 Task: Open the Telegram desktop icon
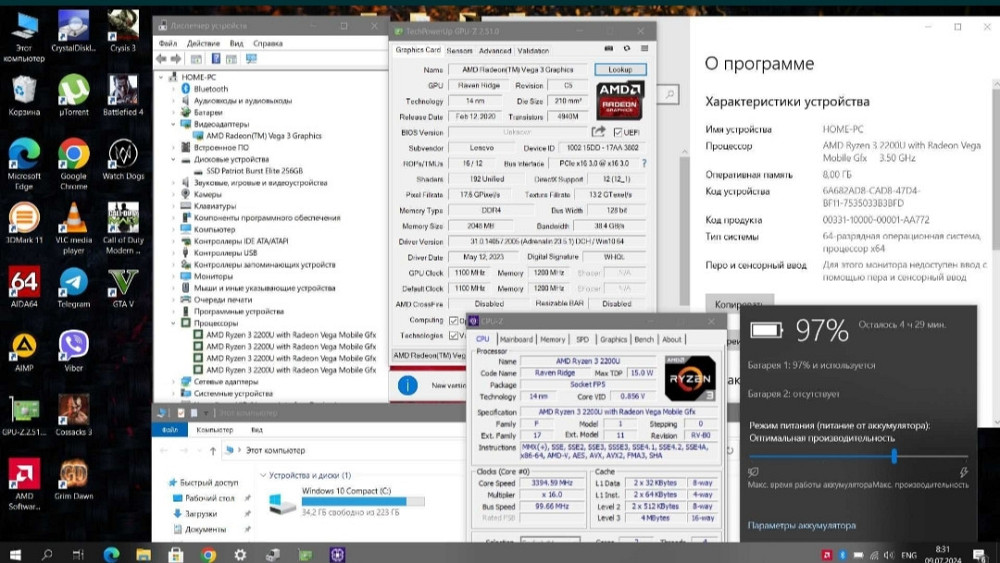[73, 287]
